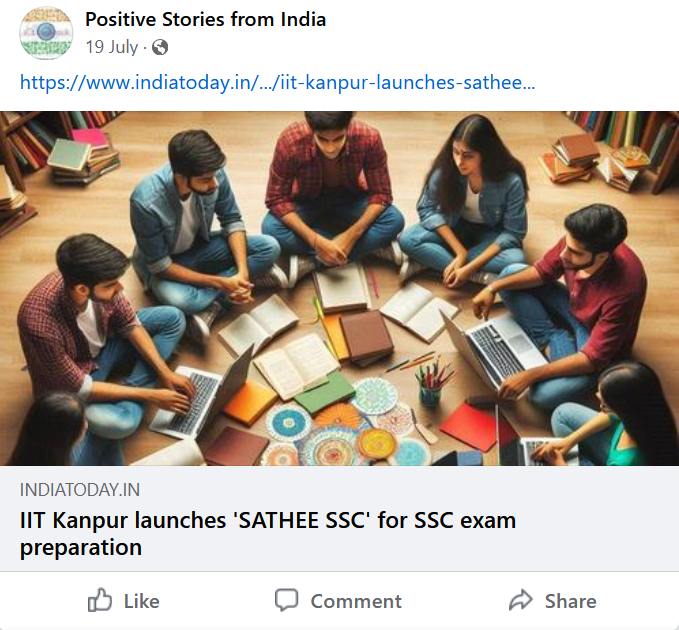Click the Comment speech bubble icon
Image resolution: width=679 pixels, height=630 pixels.
coord(287,600)
